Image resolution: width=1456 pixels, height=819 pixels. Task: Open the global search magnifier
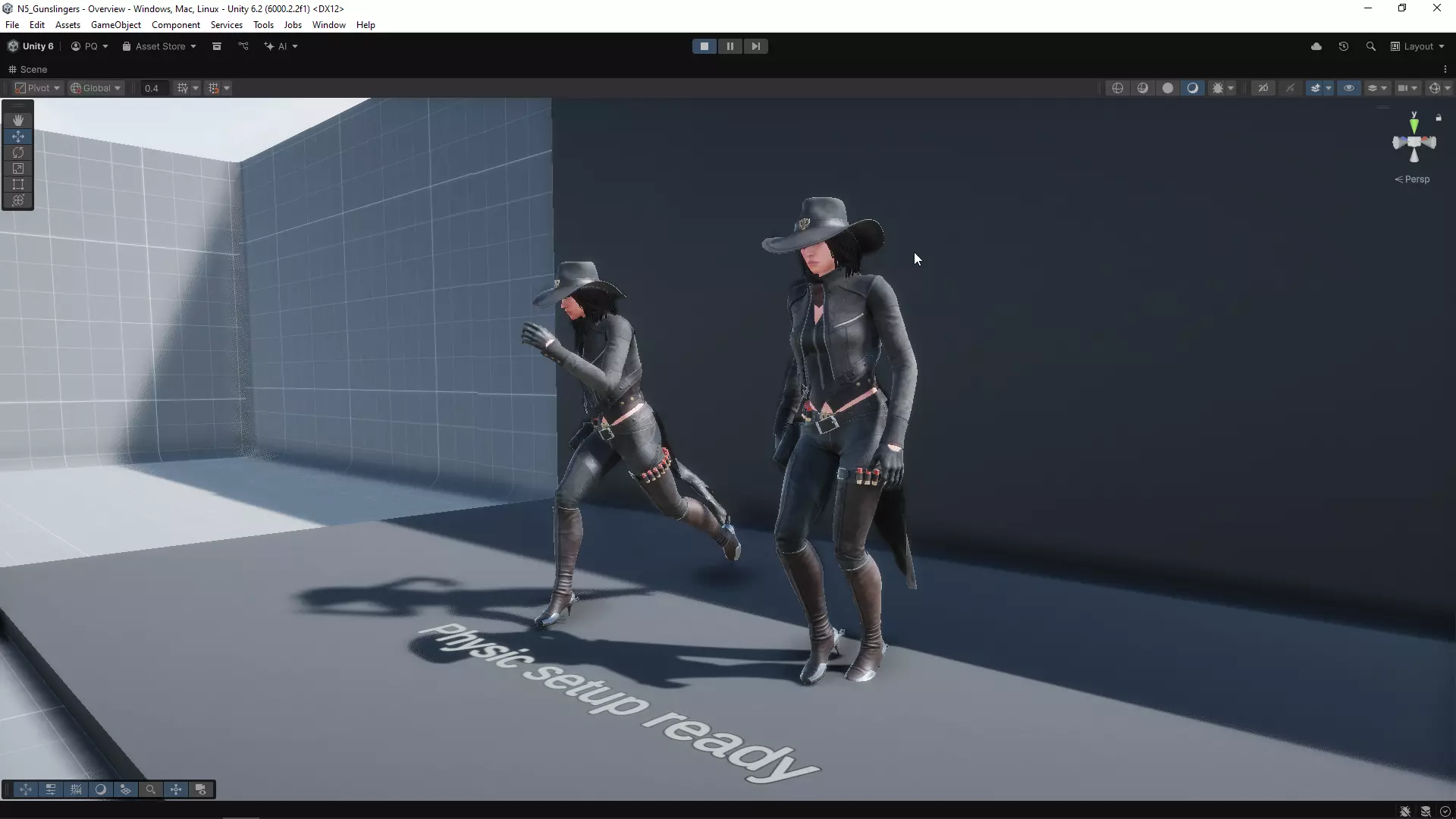(1371, 46)
